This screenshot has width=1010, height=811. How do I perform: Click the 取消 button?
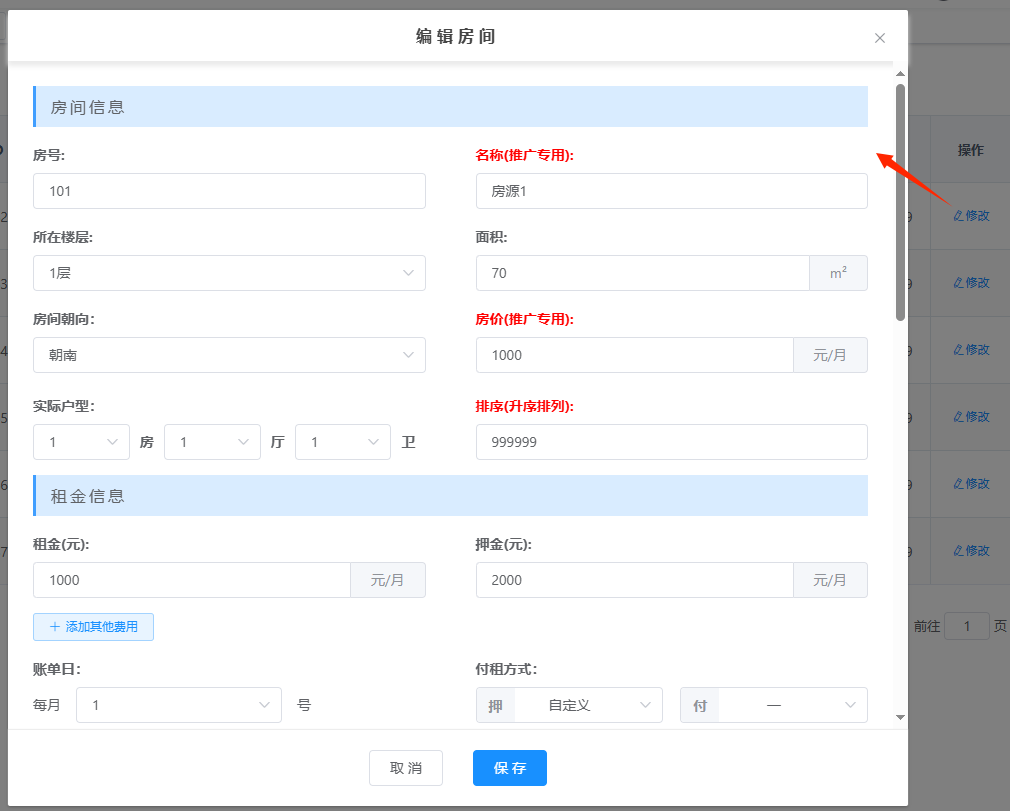(x=405, y=768)
